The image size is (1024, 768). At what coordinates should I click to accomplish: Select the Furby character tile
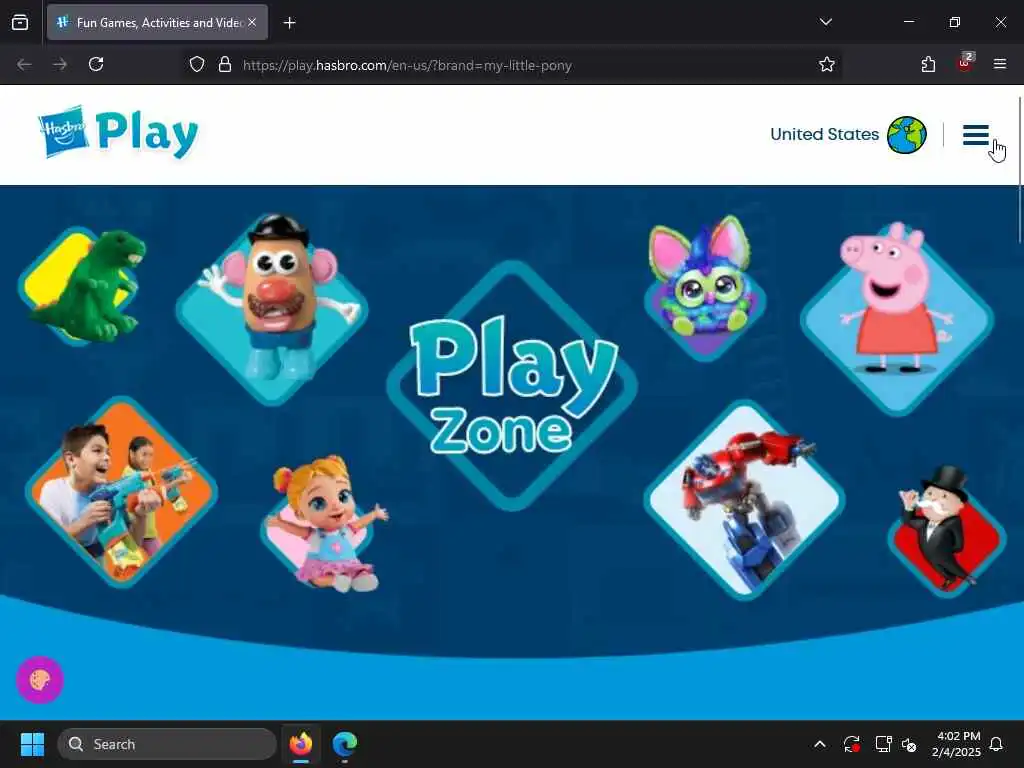[704, 288]
